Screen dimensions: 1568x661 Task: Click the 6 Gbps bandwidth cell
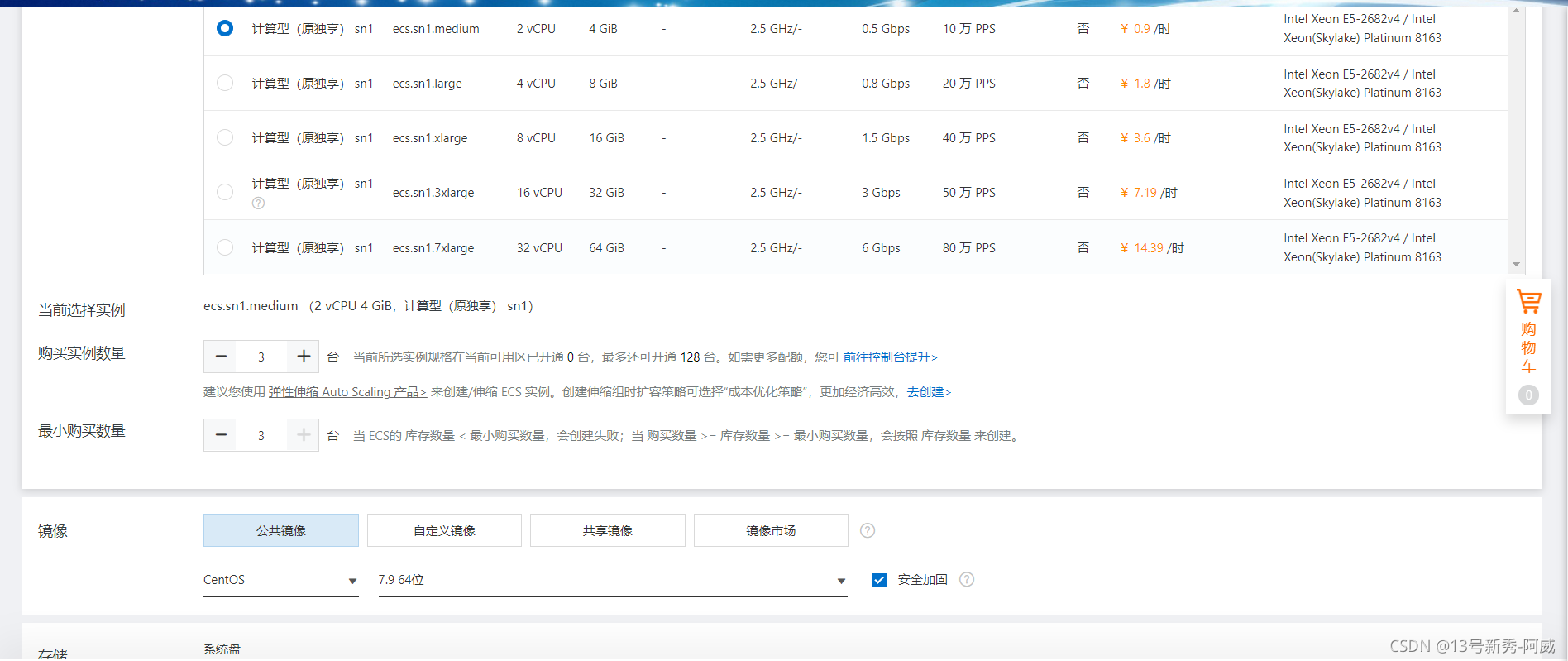coord(881,248)
